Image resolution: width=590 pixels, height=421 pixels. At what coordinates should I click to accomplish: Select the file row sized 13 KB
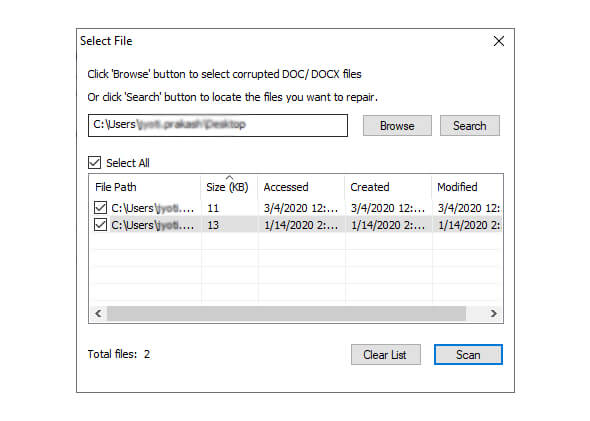point(296,225)
